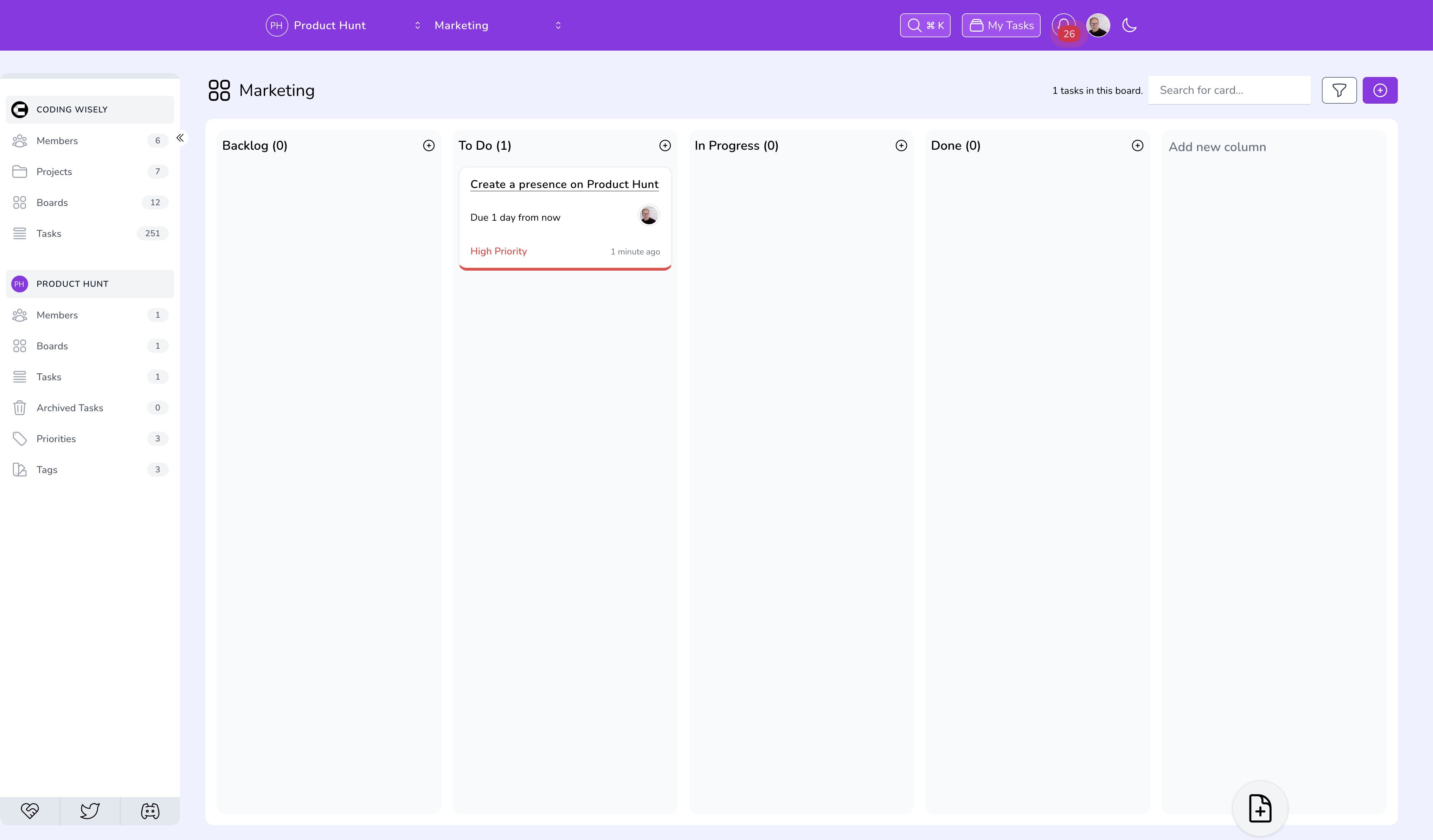1433x840 pixels.
Task: Add a card to the To Do column
Action: pos(665,146)
